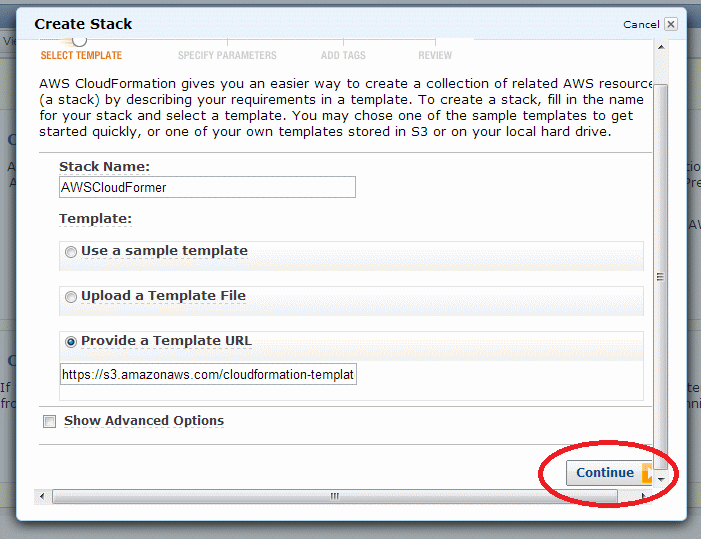This screenshot has height=539, width=701.
Task: Click horizontal scrollbar right arrow
Action: [643, 496]
